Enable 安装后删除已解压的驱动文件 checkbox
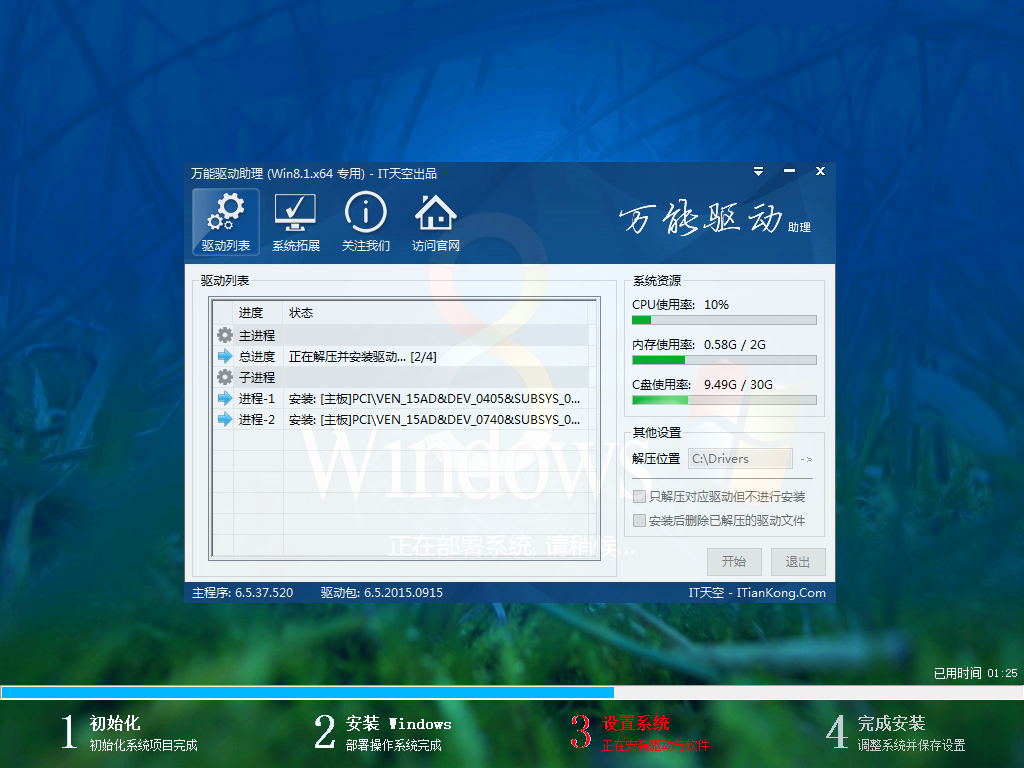This screenshot has width=1024, height=768. [x=639, y=520]
